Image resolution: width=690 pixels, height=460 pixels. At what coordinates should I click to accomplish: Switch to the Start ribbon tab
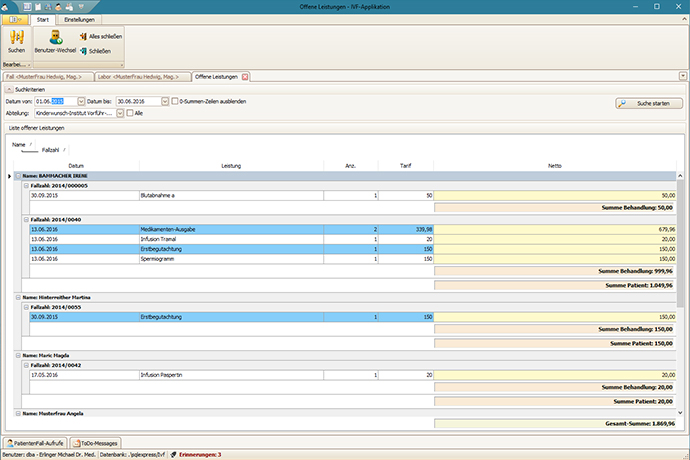(43, 20)
